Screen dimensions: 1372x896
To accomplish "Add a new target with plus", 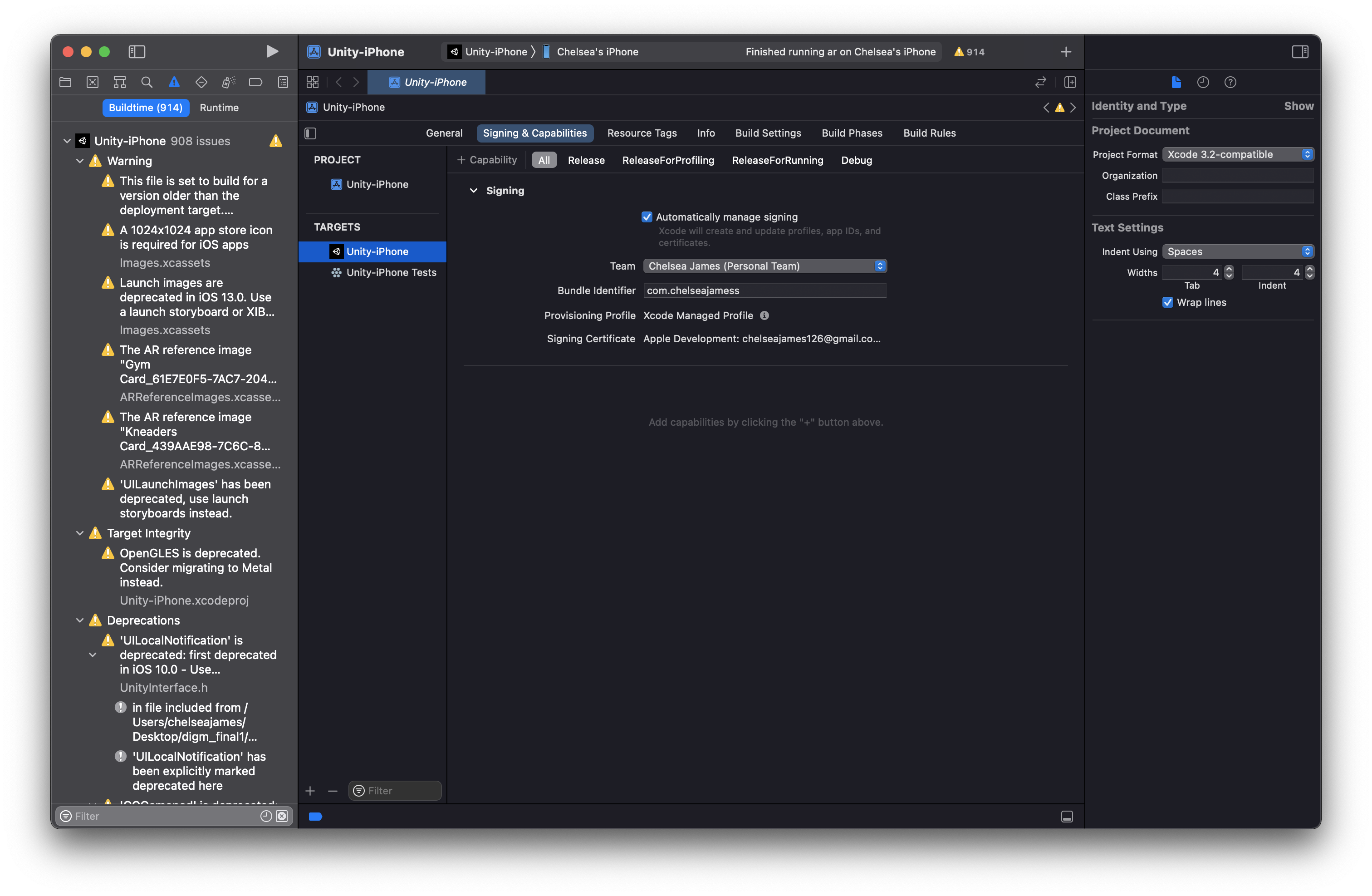I will tap(310, 791).
